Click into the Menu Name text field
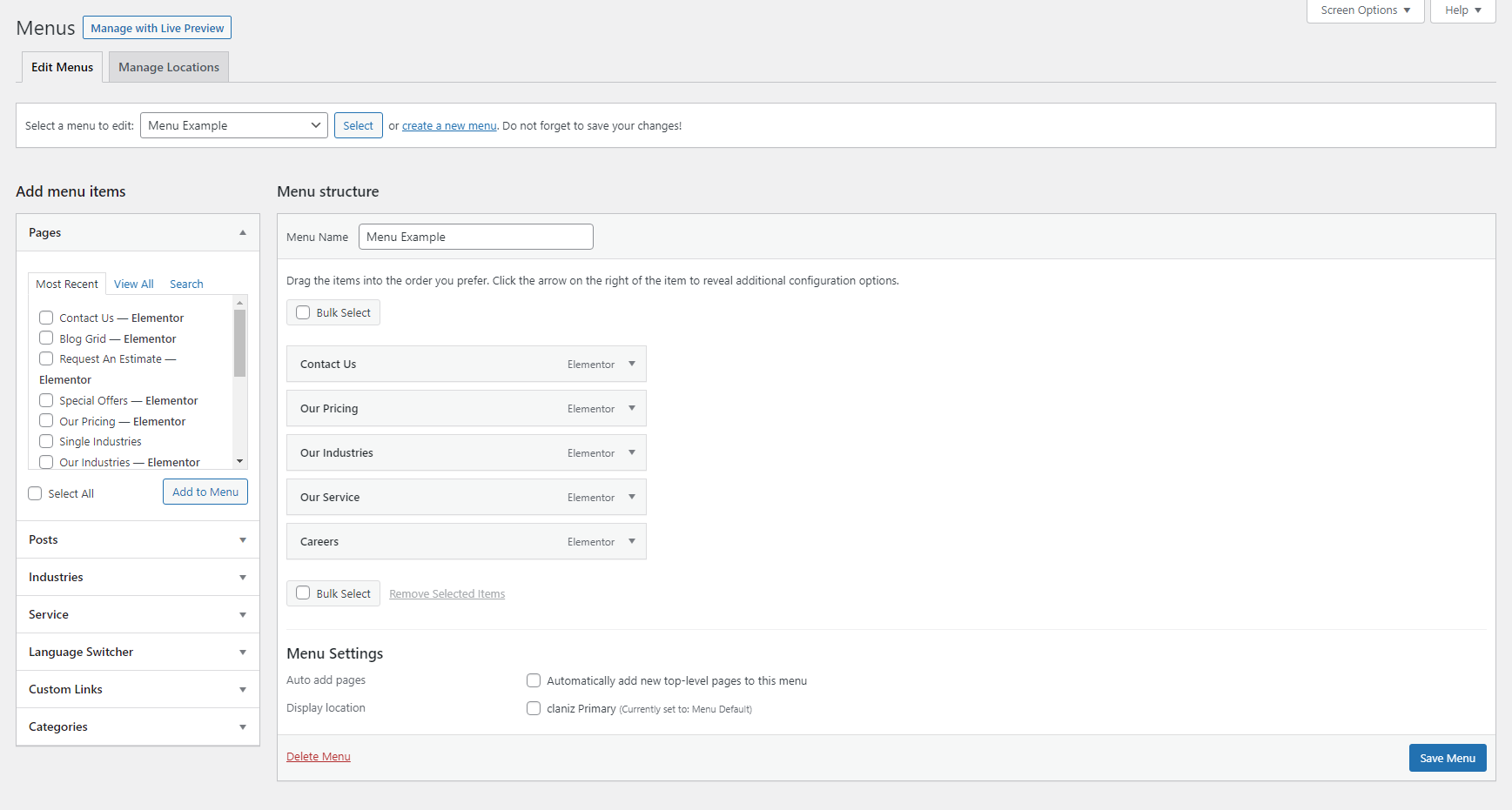 point(475,238)
